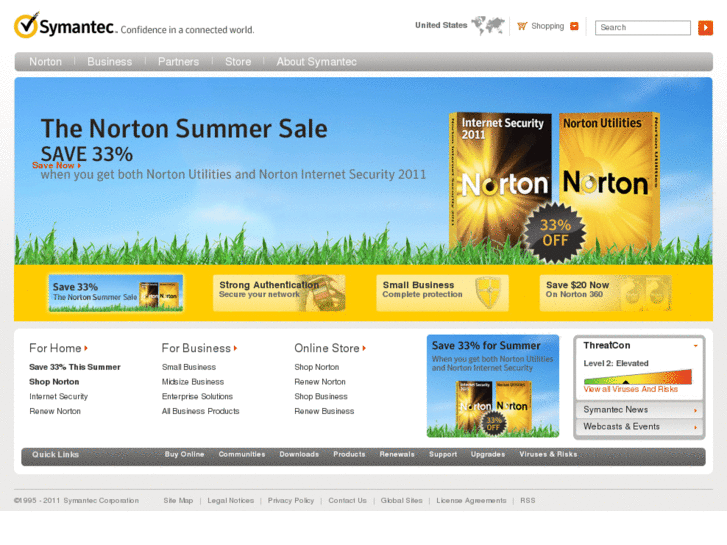Image resolution: width=727 pixels, height=545 pixels.
Task: Open the Global Sites footer link
Action: [402, 500]
